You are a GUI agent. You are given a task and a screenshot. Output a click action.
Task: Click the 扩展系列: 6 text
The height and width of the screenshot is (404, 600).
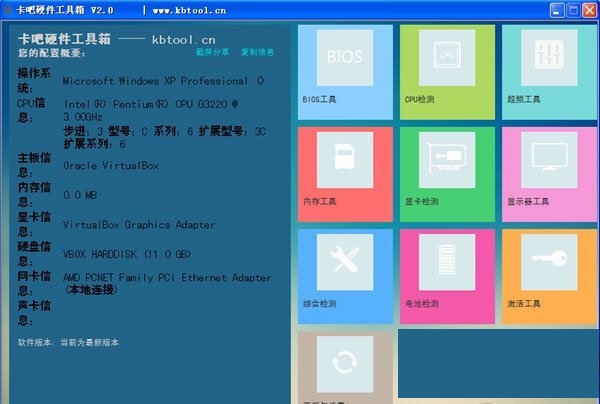pyautogui.click(x=94, y=144)
